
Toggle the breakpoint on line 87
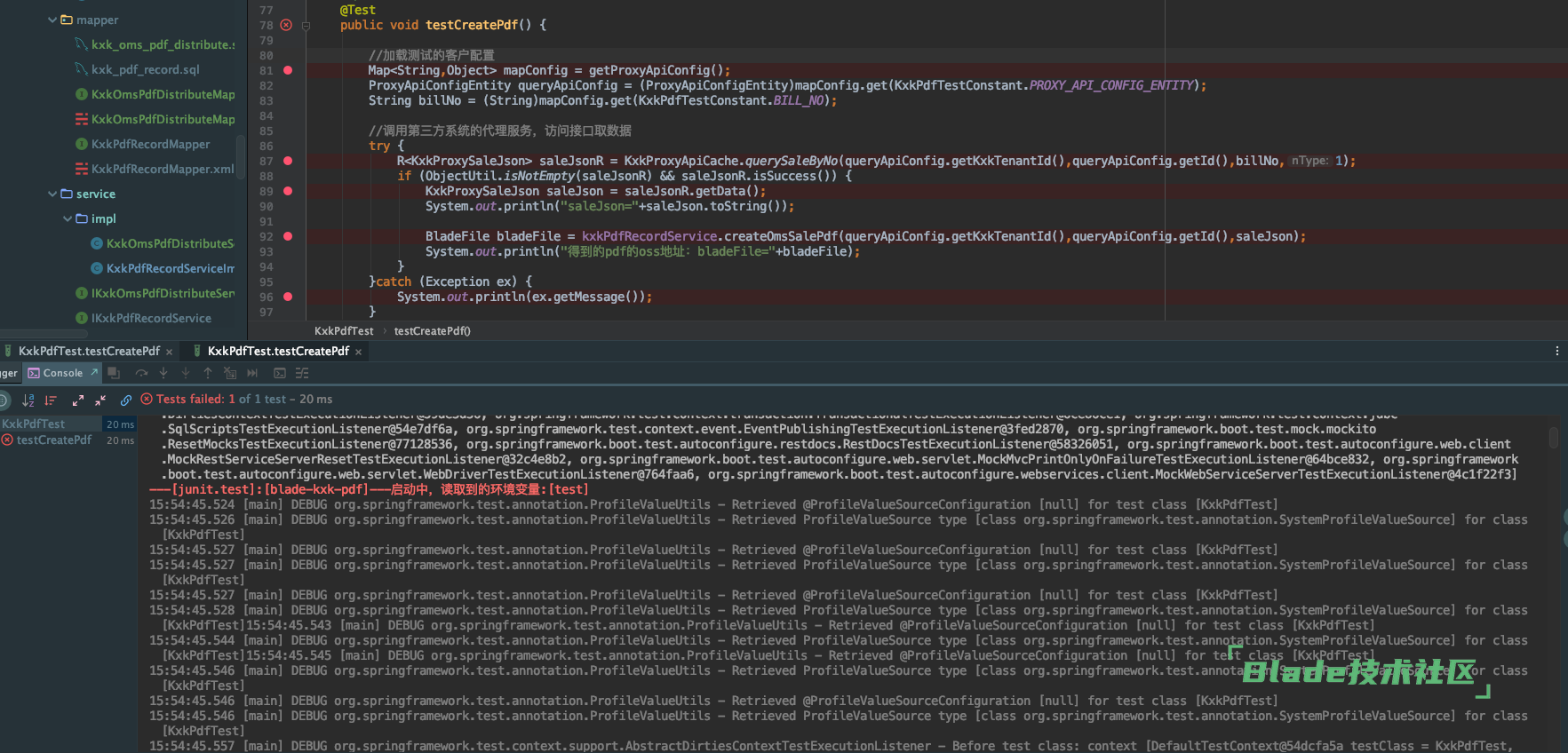pyautogui.click(x=288, y=161)
